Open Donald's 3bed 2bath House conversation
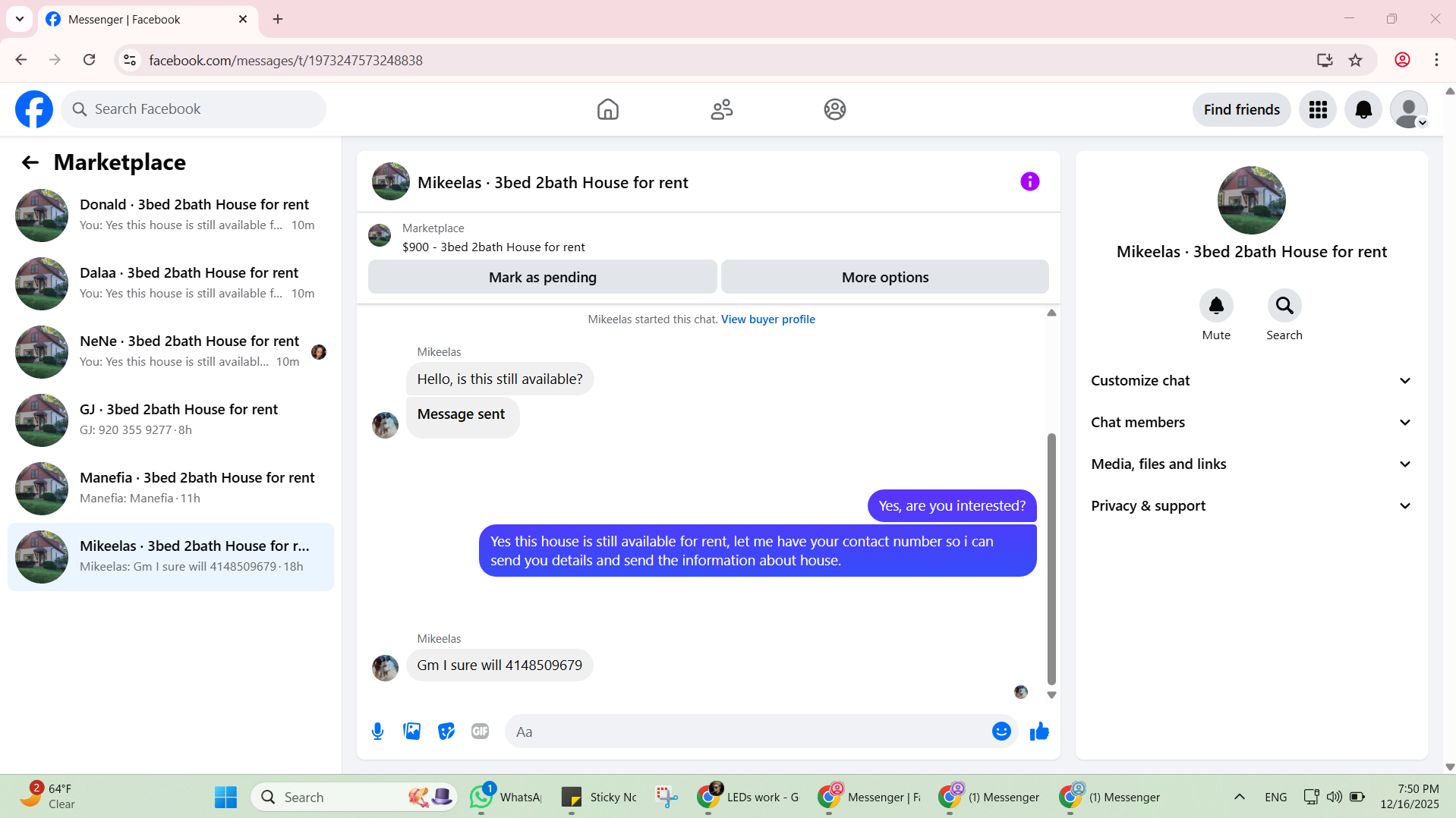Screen dimensions: 1456x818 (x=171, y=216)
